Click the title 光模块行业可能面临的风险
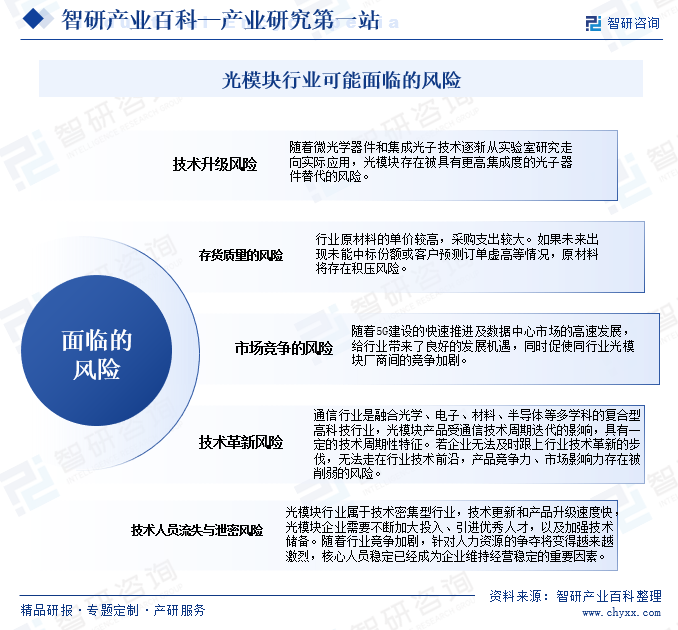 [341, 80]
